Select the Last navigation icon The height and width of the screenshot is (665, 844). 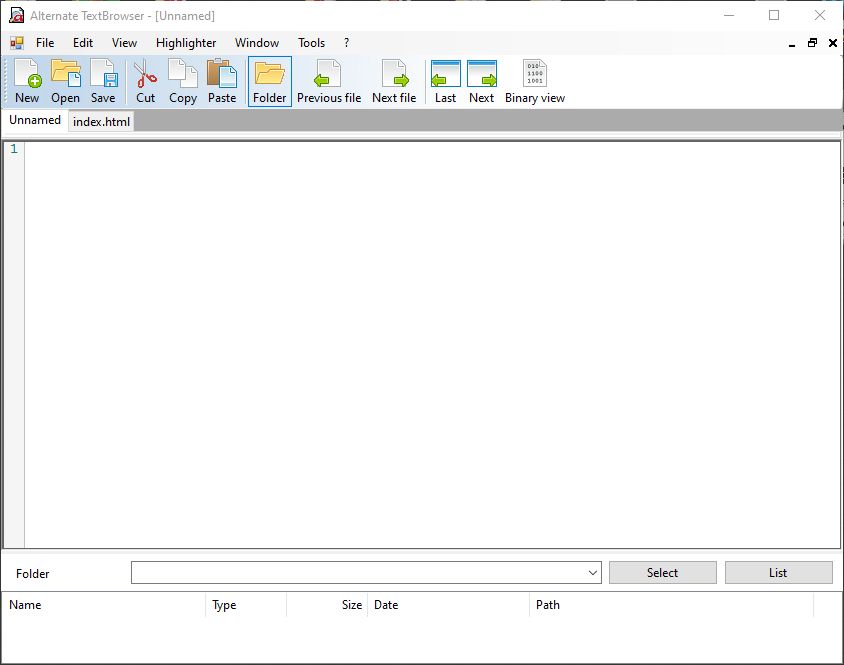pyautogui.click(x=444, y=80)
